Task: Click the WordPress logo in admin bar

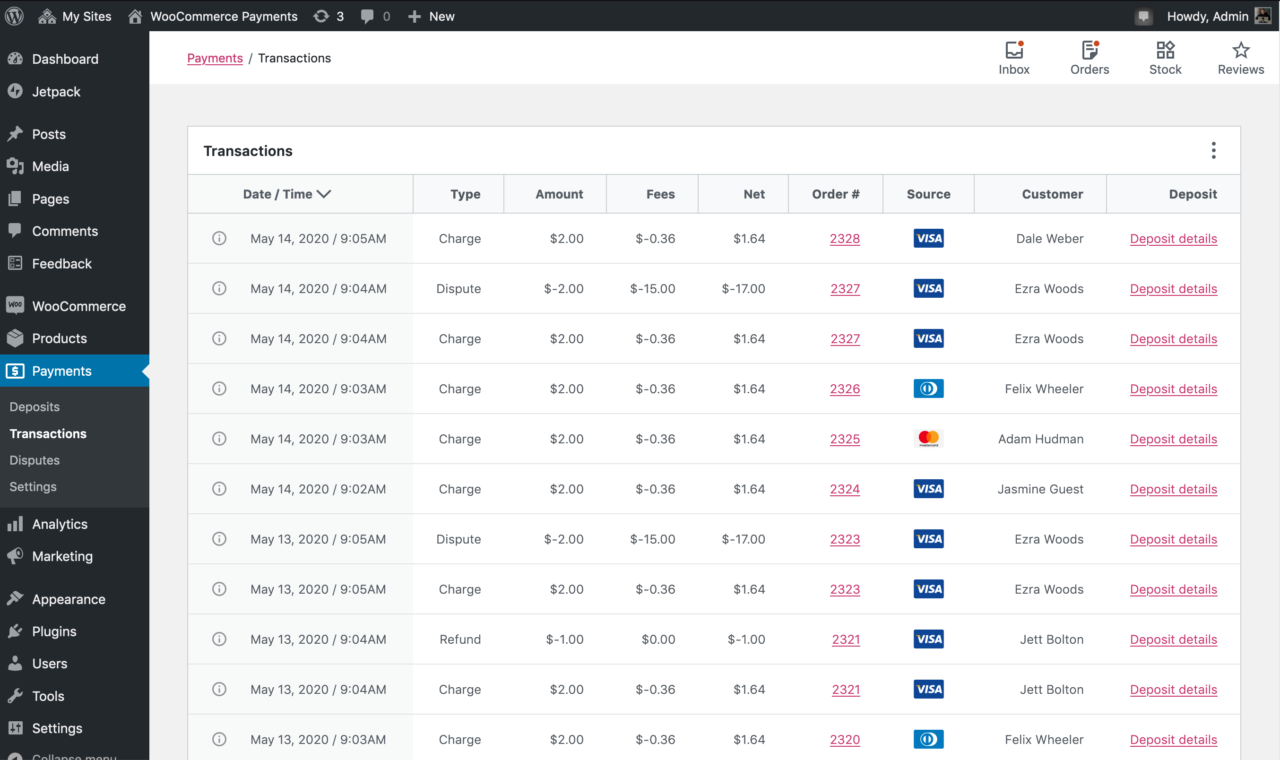Action: (x=15, y=16)
